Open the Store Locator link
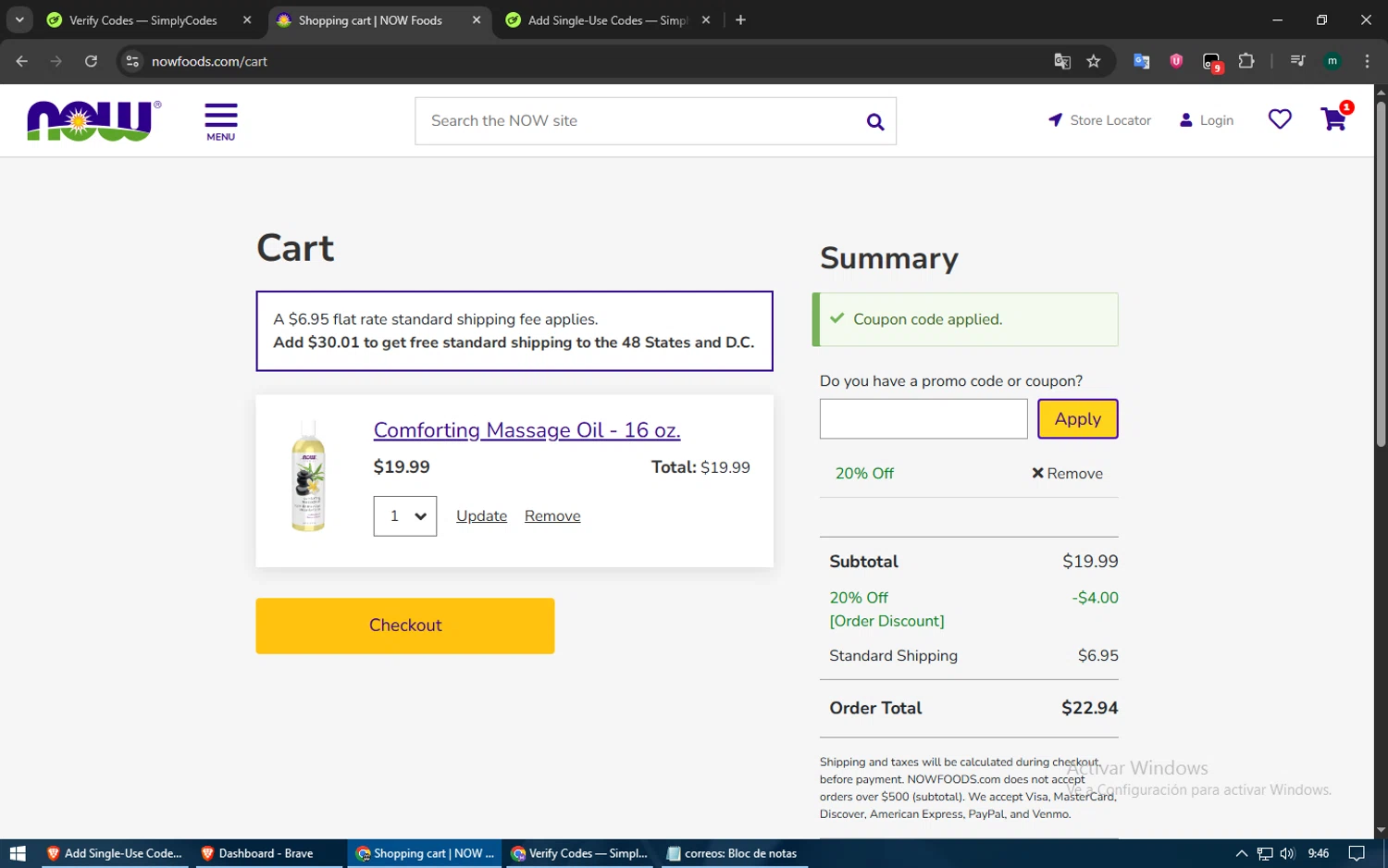The height and width of the screenshot is (868, 1388). point(1099,120)
